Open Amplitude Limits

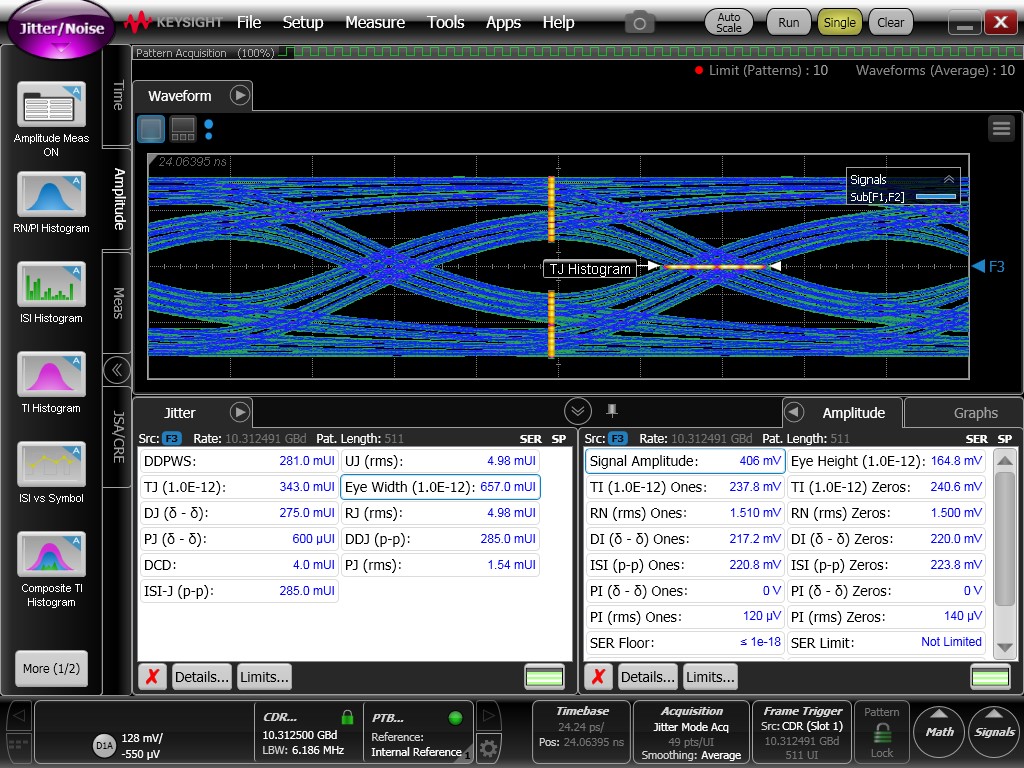coord(710,677)
